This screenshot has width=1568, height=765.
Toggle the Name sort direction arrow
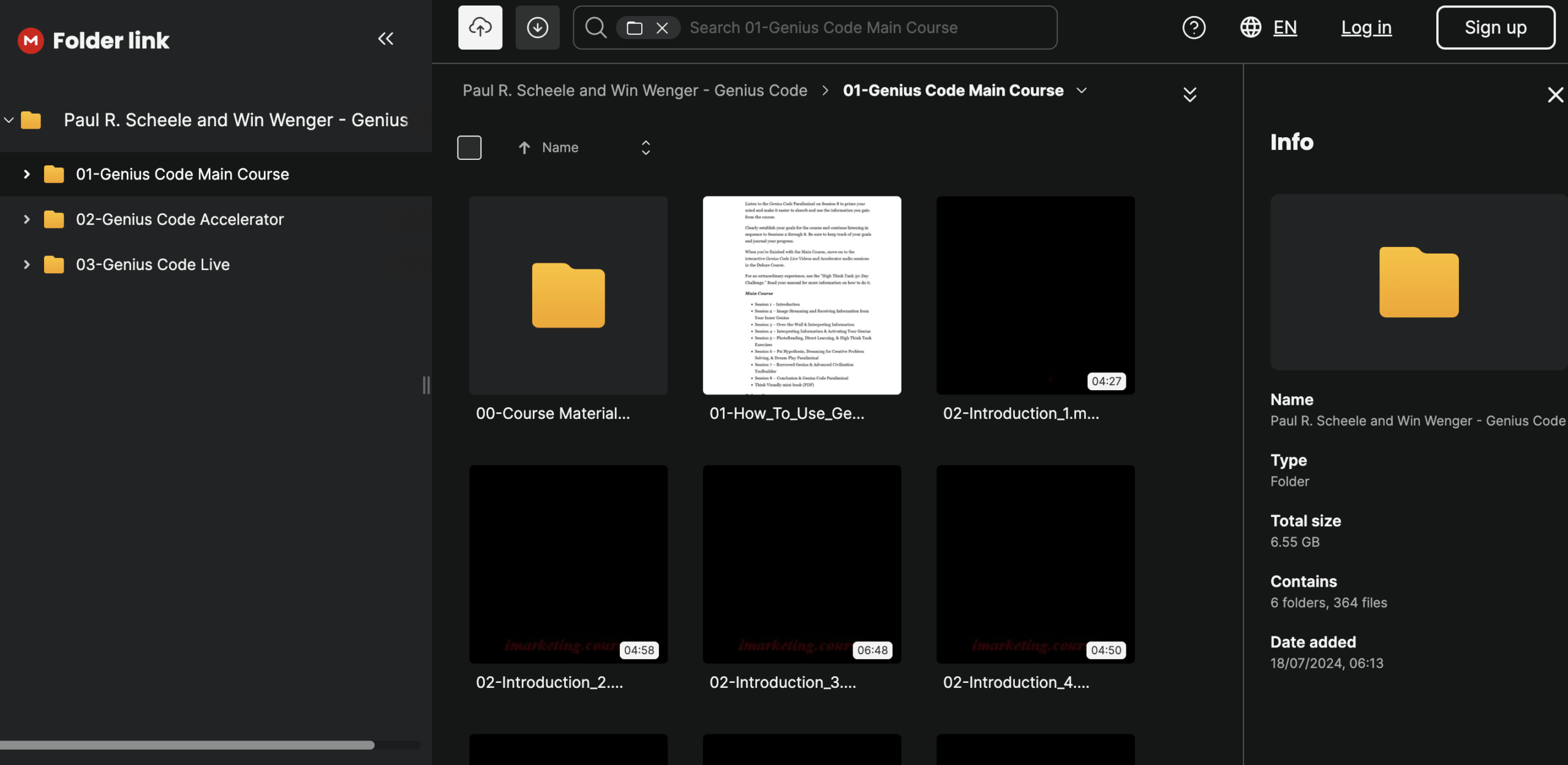(524, 148)
